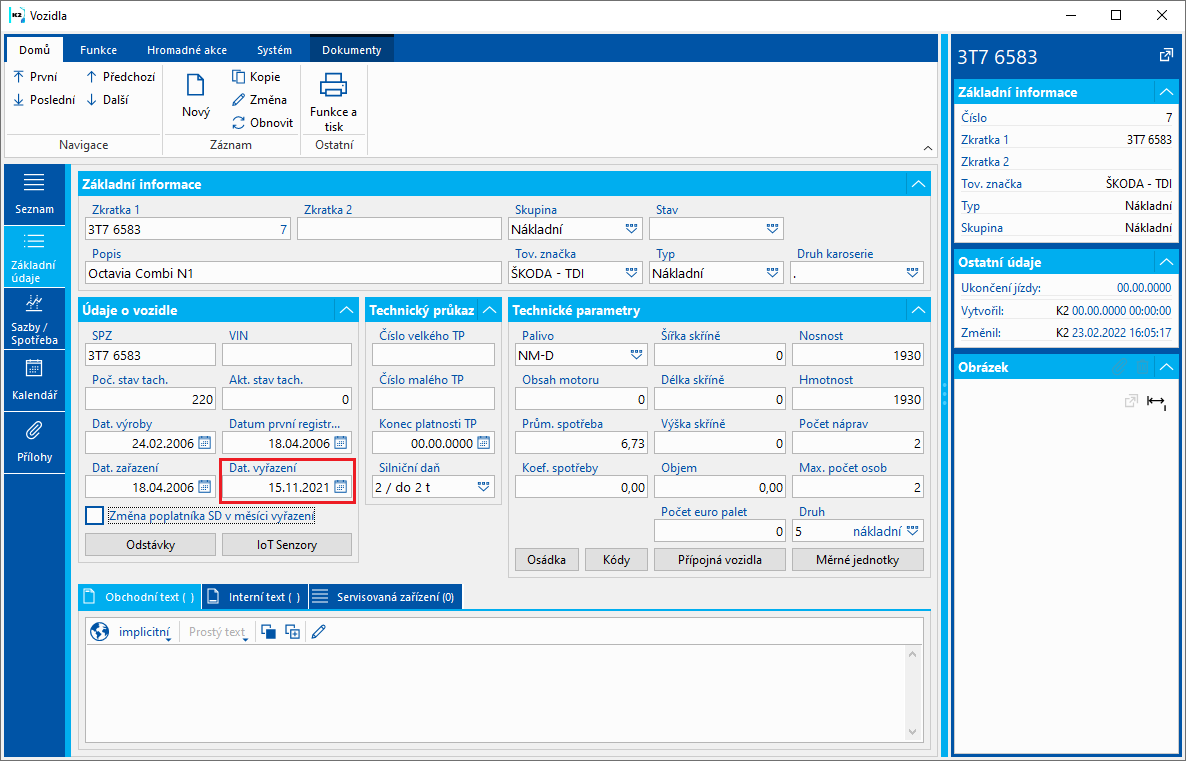Open Sazby / Spotřeba sidebar page
1186x761 pixels.
[x=34, y=320]
